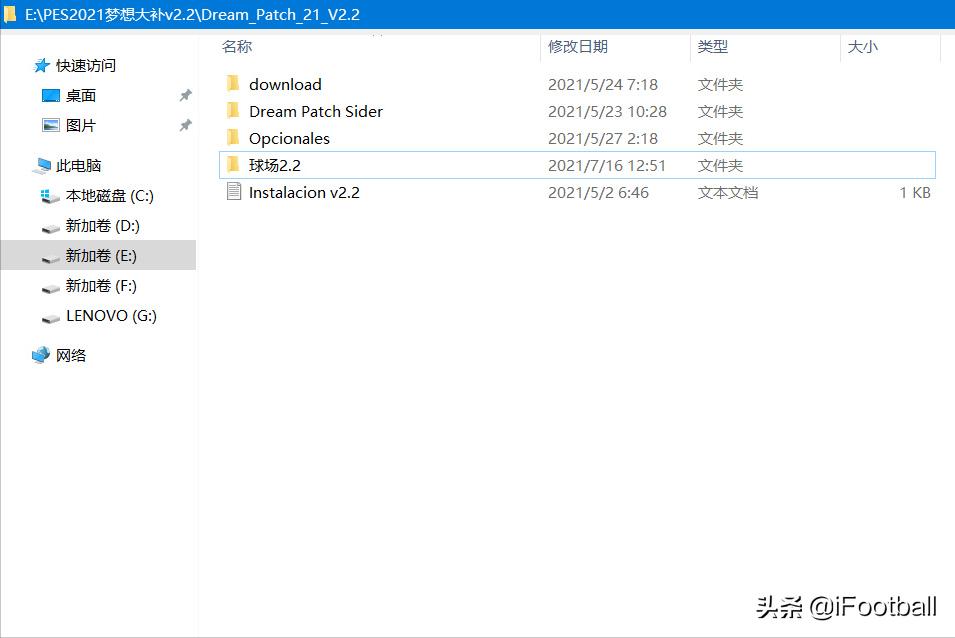This screenshot has height=638, width=955.
Task: Click the 本地磁盘 (C:) drive icon
Action: pyautogui.click(x=50, y=196)
